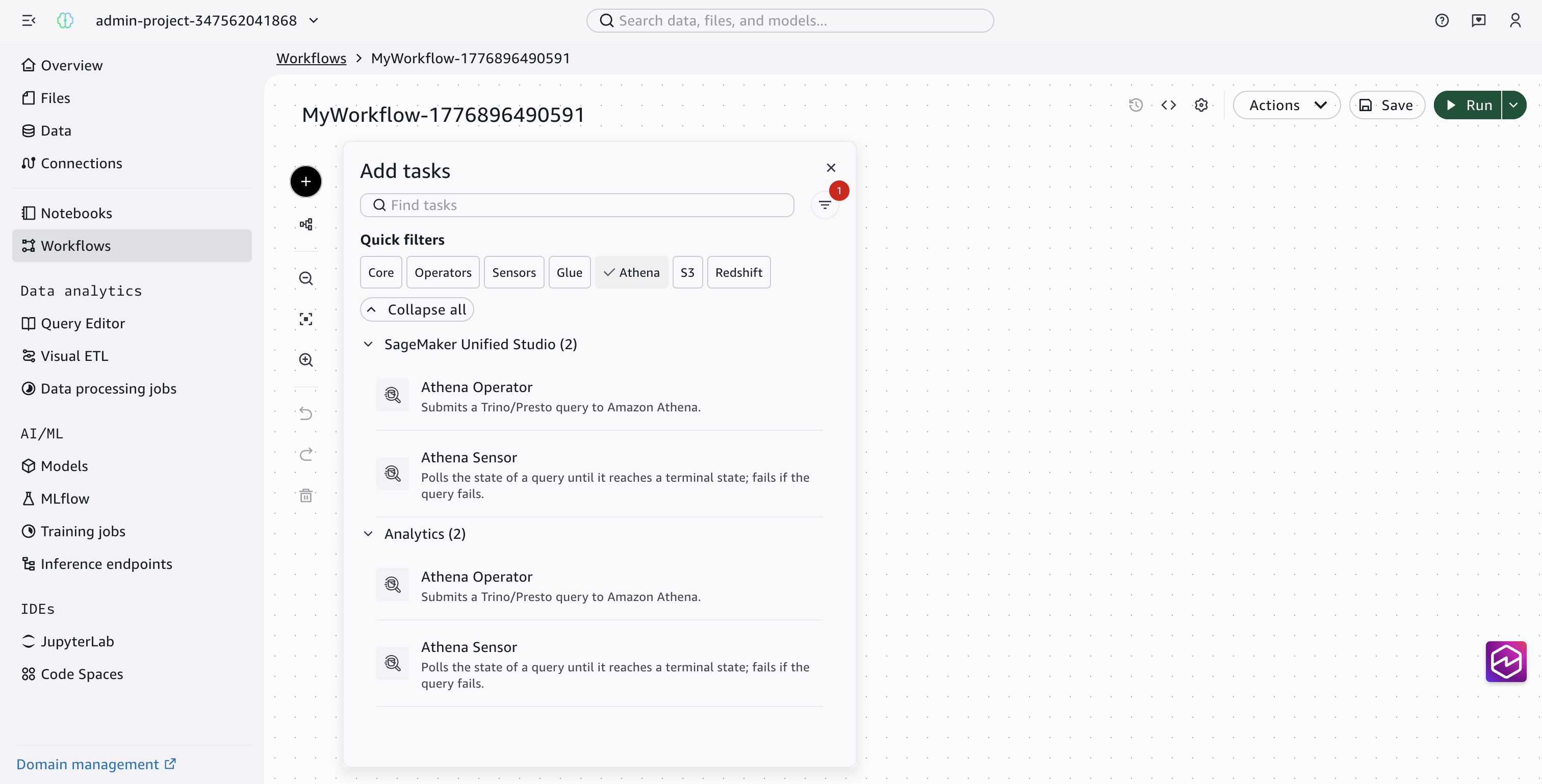Image resolution: width=1542 pixels, height=784 pixels.
Task: Open Data processing jobs
Action: tap(132, 388)
